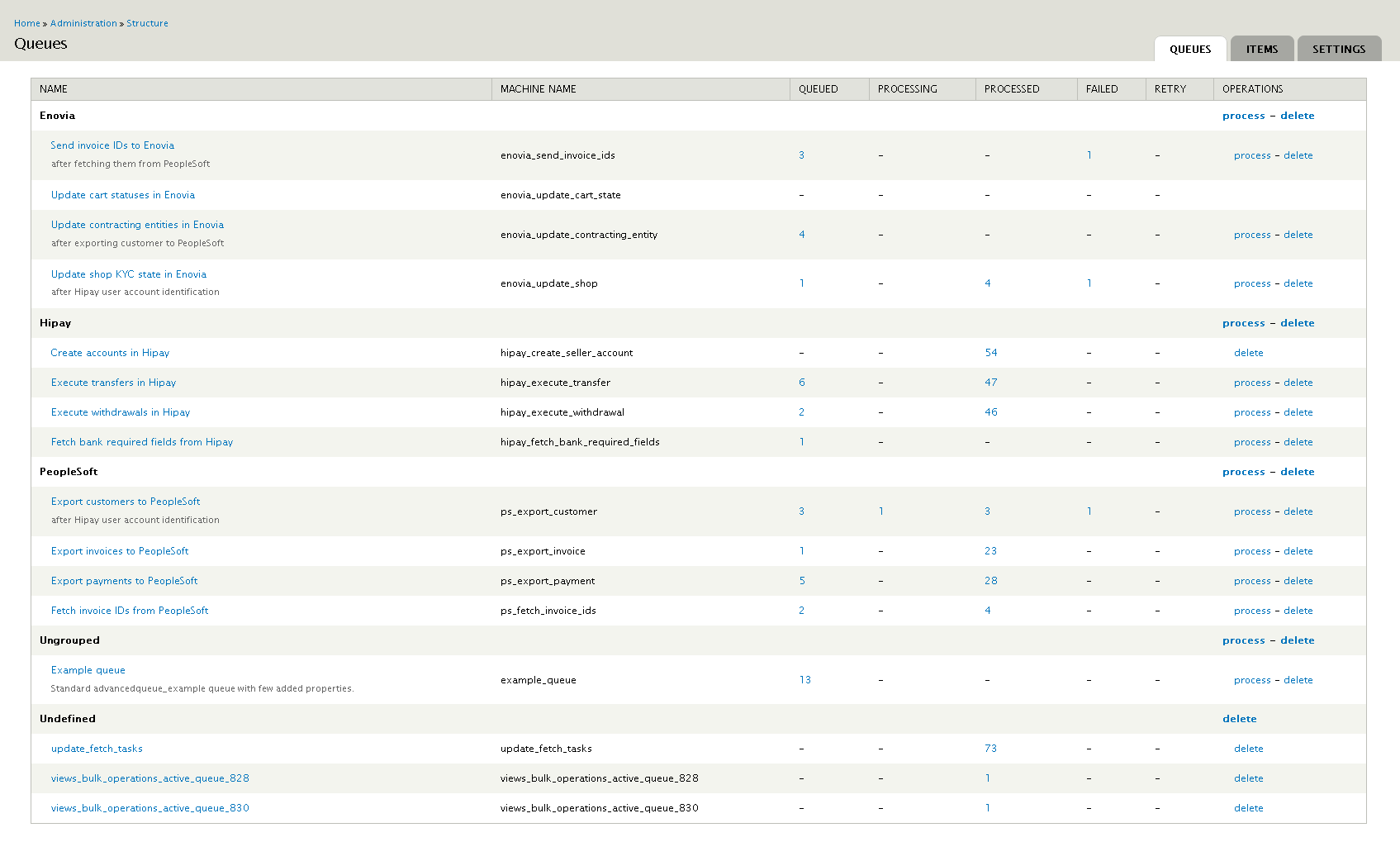
Task: Open Export invoices to PeopleSoft queue
Action: point(120,551)
